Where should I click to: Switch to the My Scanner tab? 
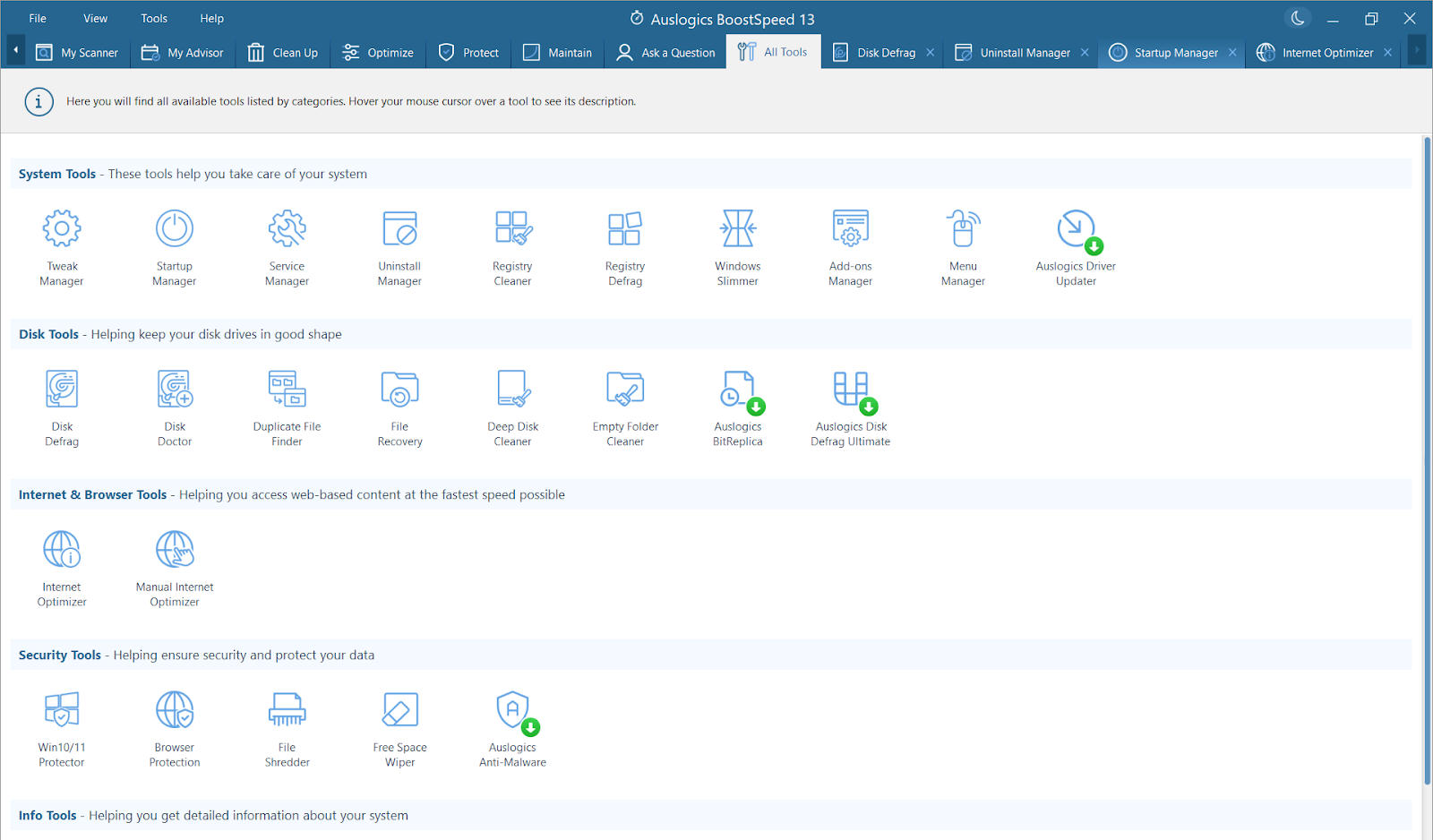coord(77,52)
